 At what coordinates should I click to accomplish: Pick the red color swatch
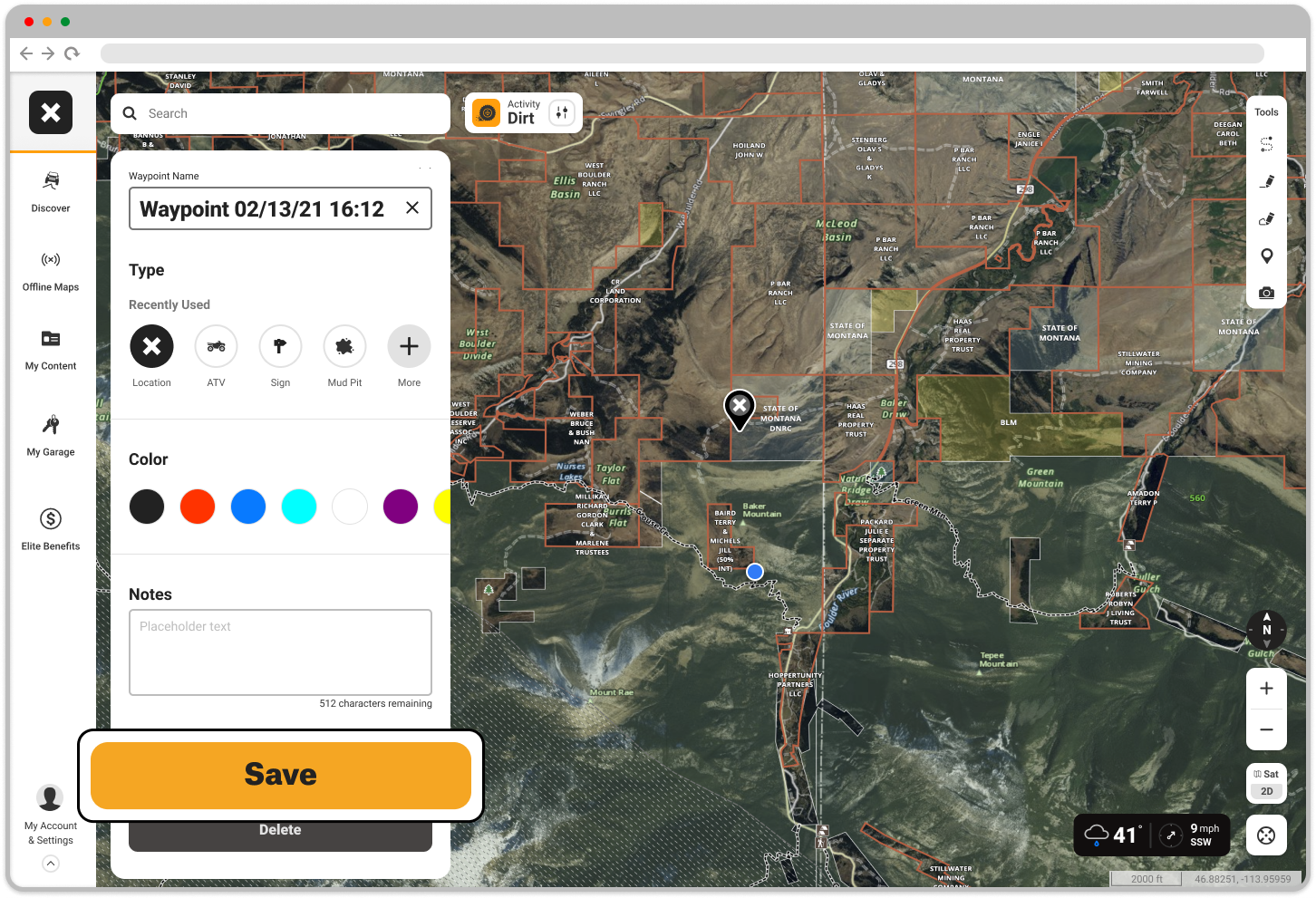click(x=198, y=507)
